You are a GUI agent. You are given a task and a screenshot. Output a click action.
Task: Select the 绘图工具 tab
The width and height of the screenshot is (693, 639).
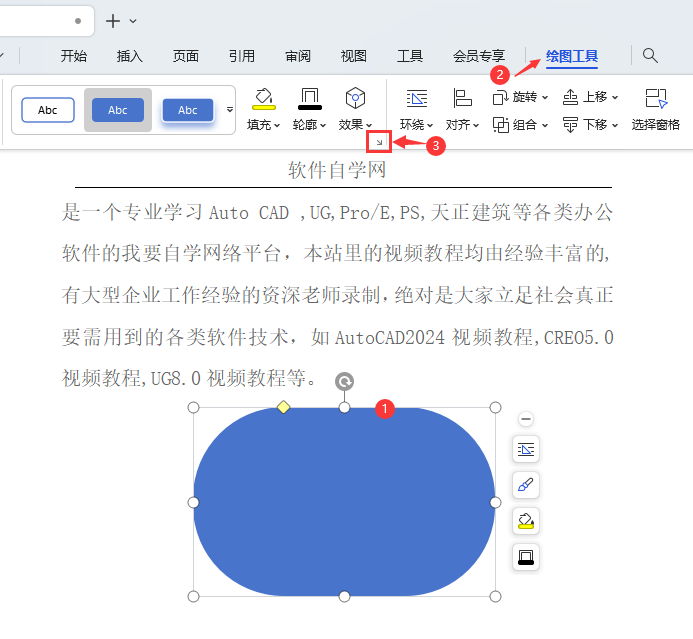tap(572, 57)
